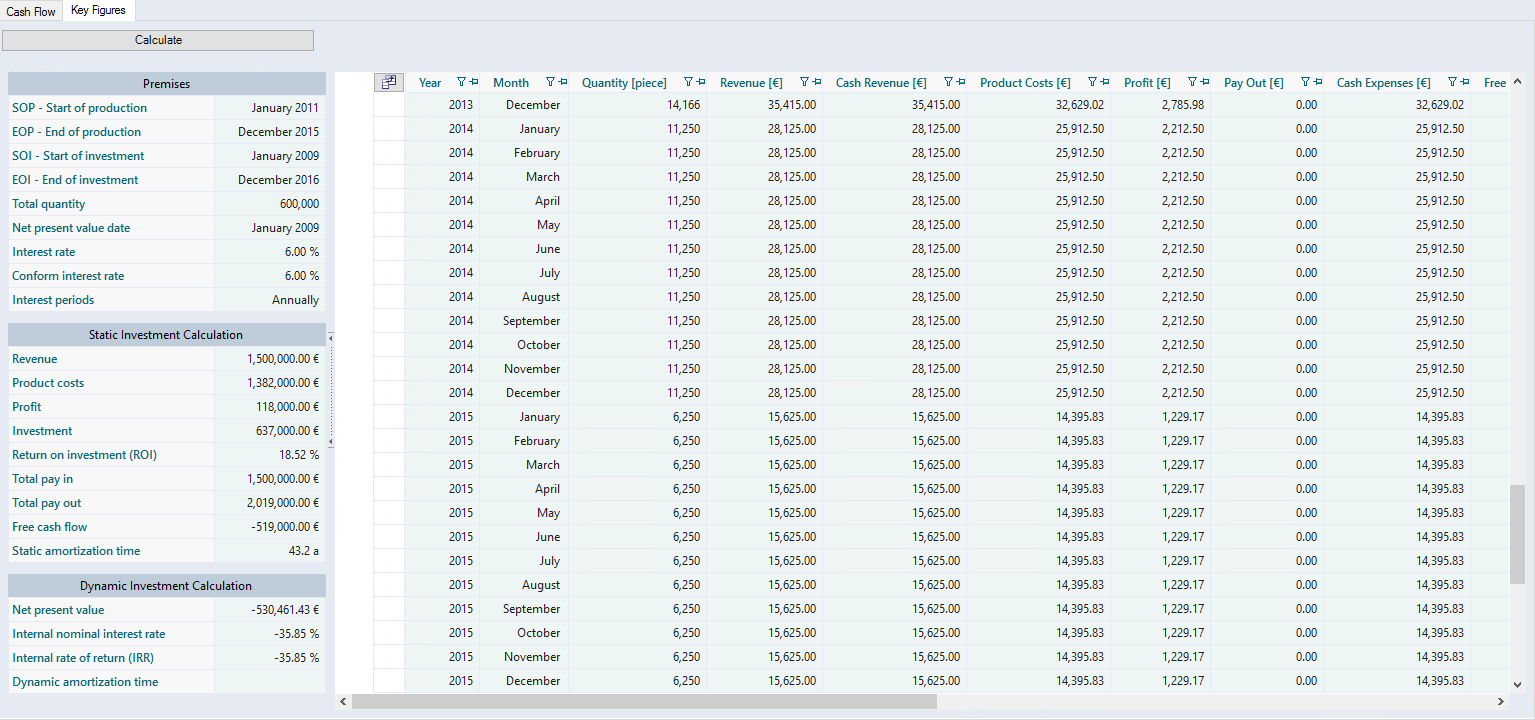Open the Pay Out [€] filter dropdown
Viewport: 1535px width, 720px height.
1305,83
